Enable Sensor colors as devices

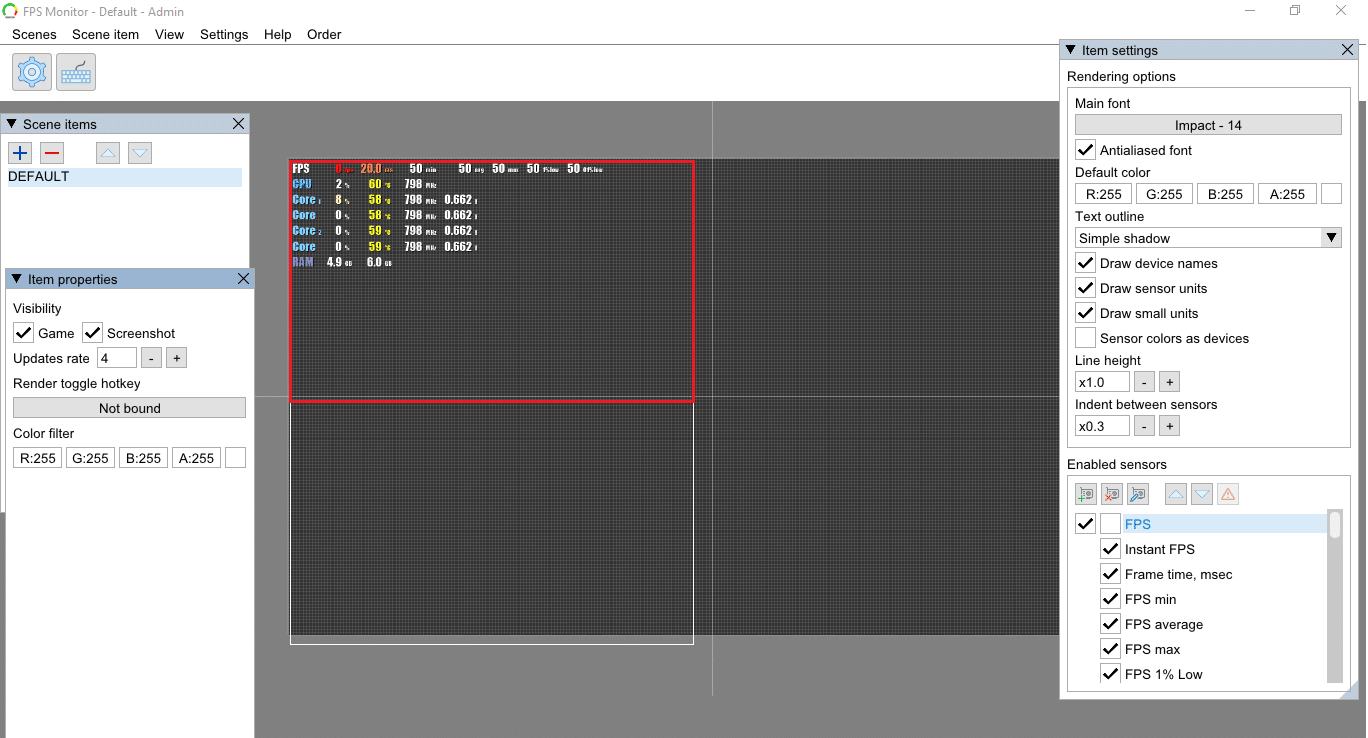[x=1085, y=338]
